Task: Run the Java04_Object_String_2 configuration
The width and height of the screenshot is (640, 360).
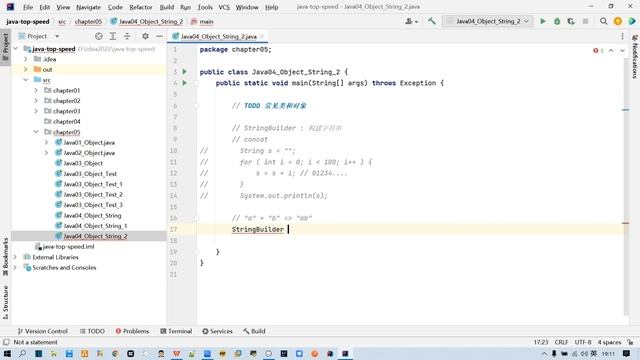Action: pos(542,21)
